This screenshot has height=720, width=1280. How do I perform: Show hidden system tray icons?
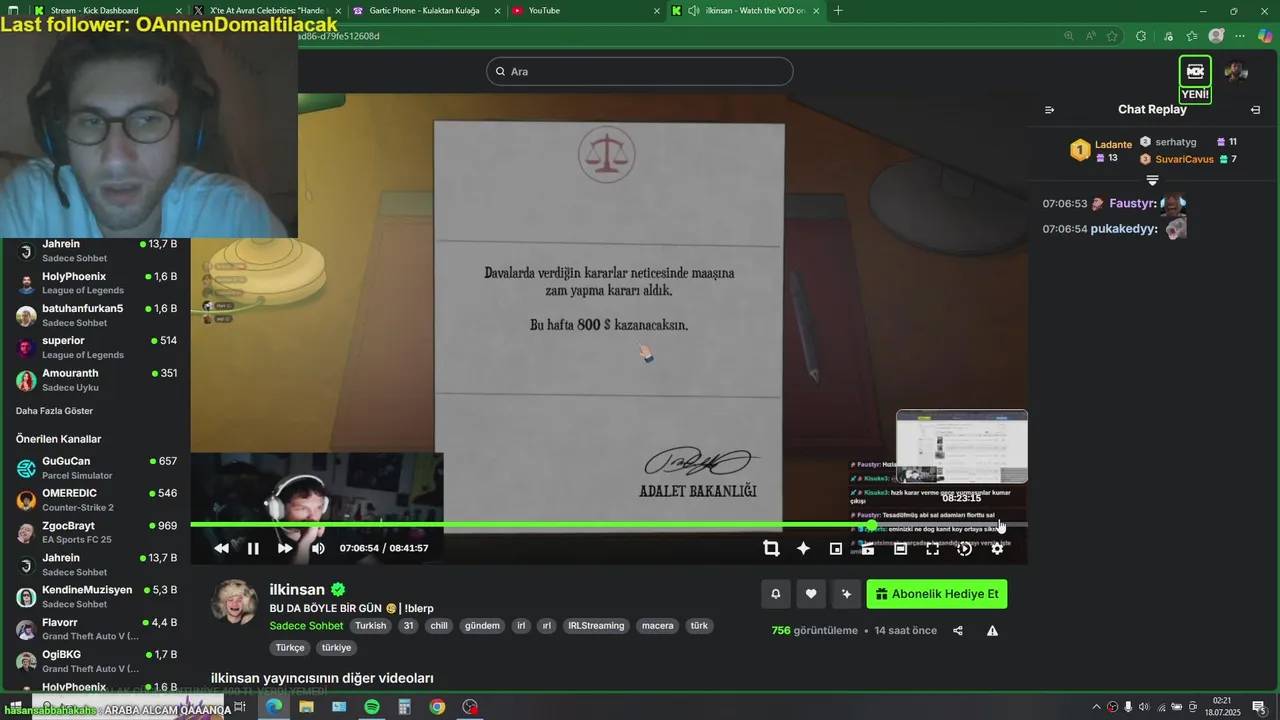pos(1096,707)
